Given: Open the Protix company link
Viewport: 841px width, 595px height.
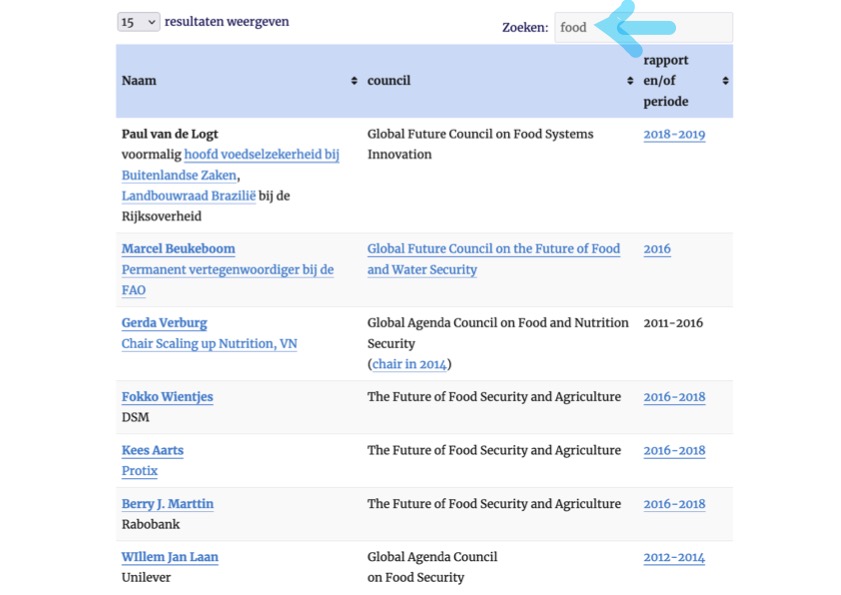Looking at the screenshot, I should pos(139,471).
